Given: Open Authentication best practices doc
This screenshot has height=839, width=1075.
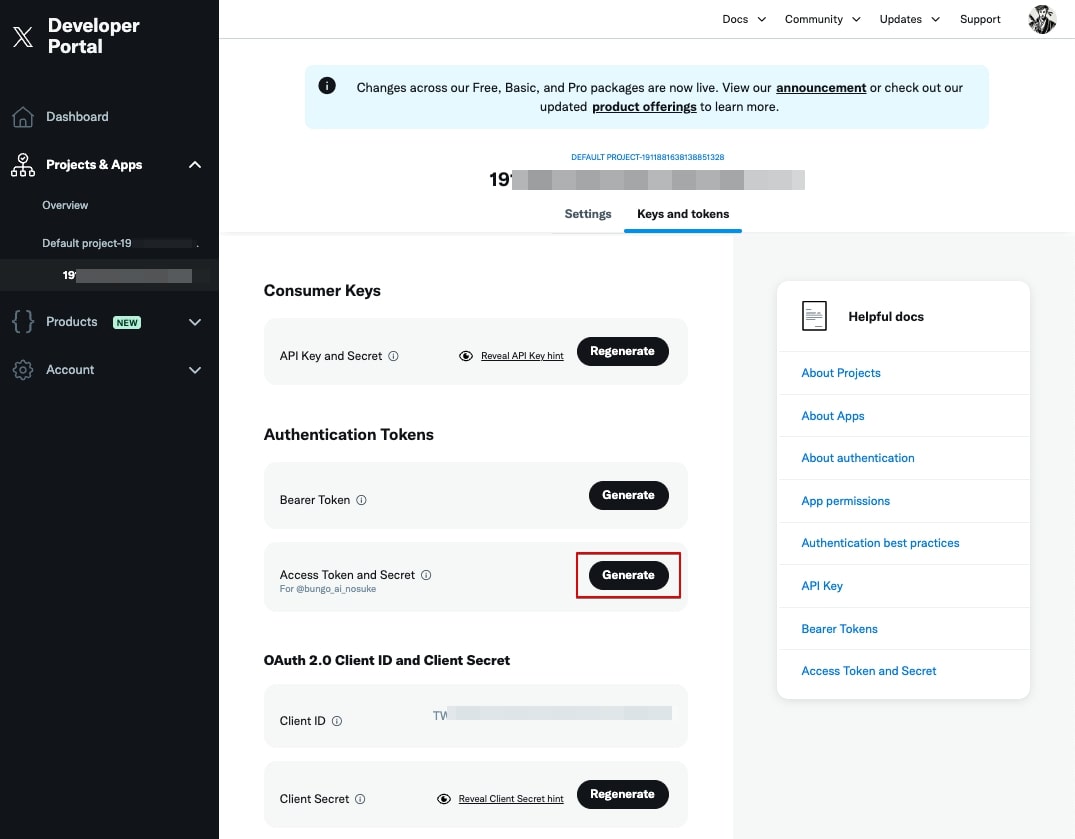Looking at the screenshot, I should click(x=880, y=543).
